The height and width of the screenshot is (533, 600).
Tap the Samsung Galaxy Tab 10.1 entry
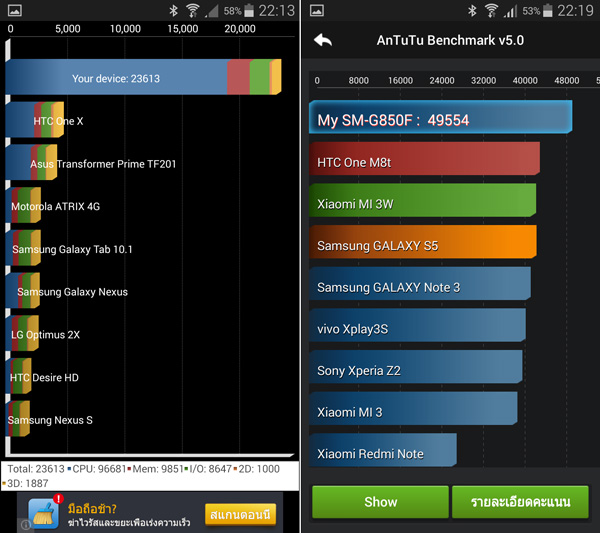[x=69, y=248]
